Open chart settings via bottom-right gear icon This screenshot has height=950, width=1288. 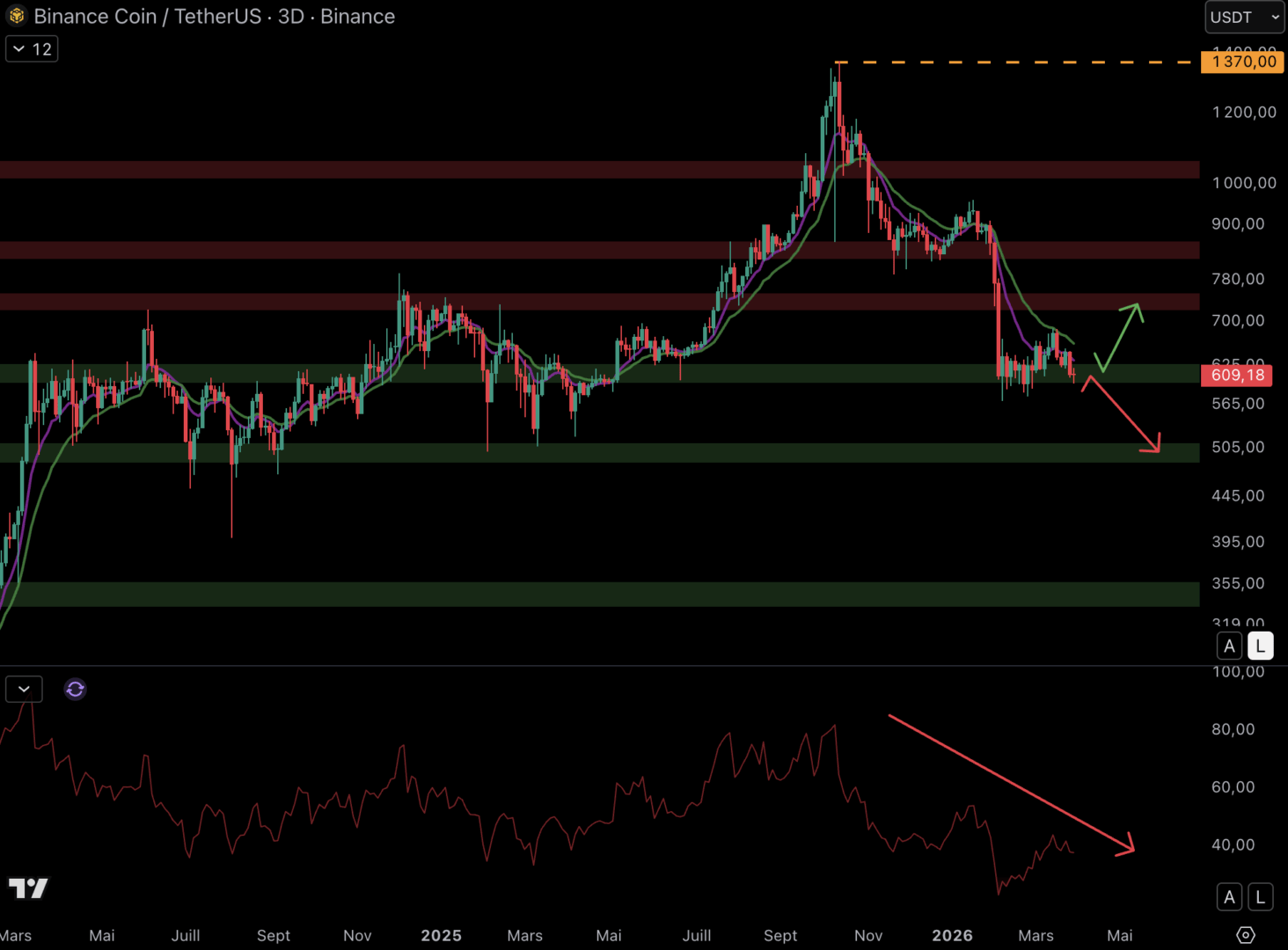click(1246, 935)
